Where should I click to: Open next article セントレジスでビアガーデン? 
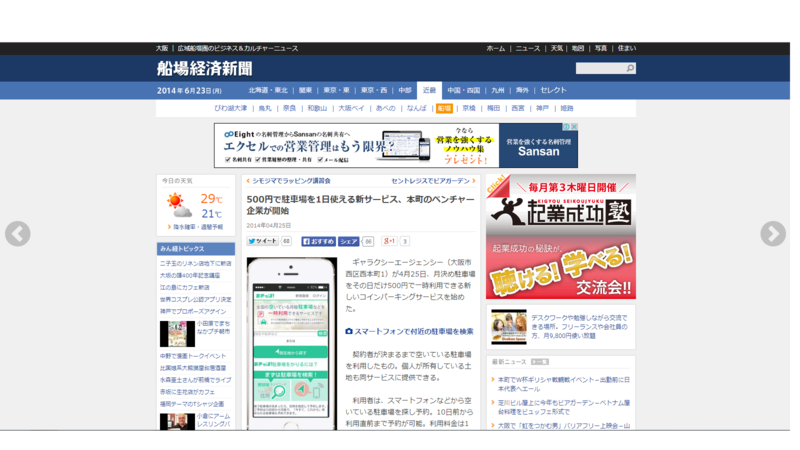click(433, 181)
